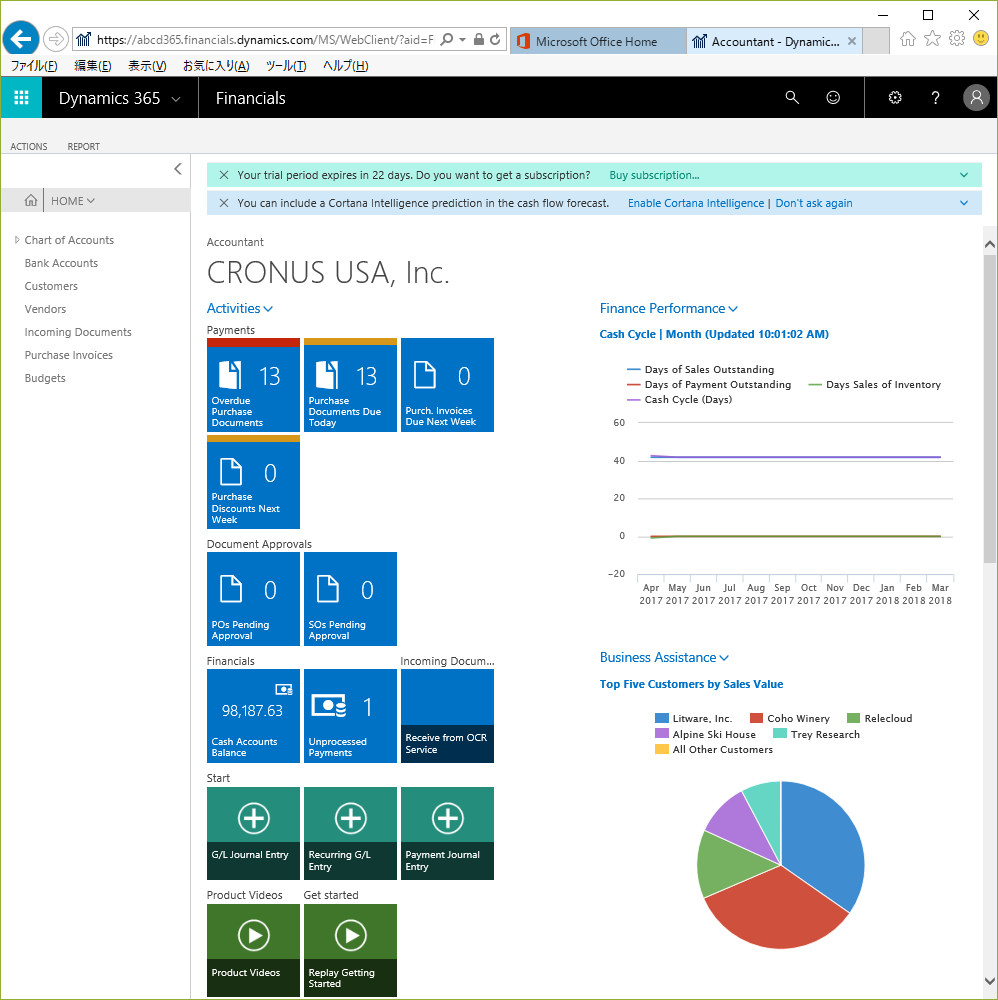
Task: Open settings gear in the Dynamics header
Action: tap(895, 98)
